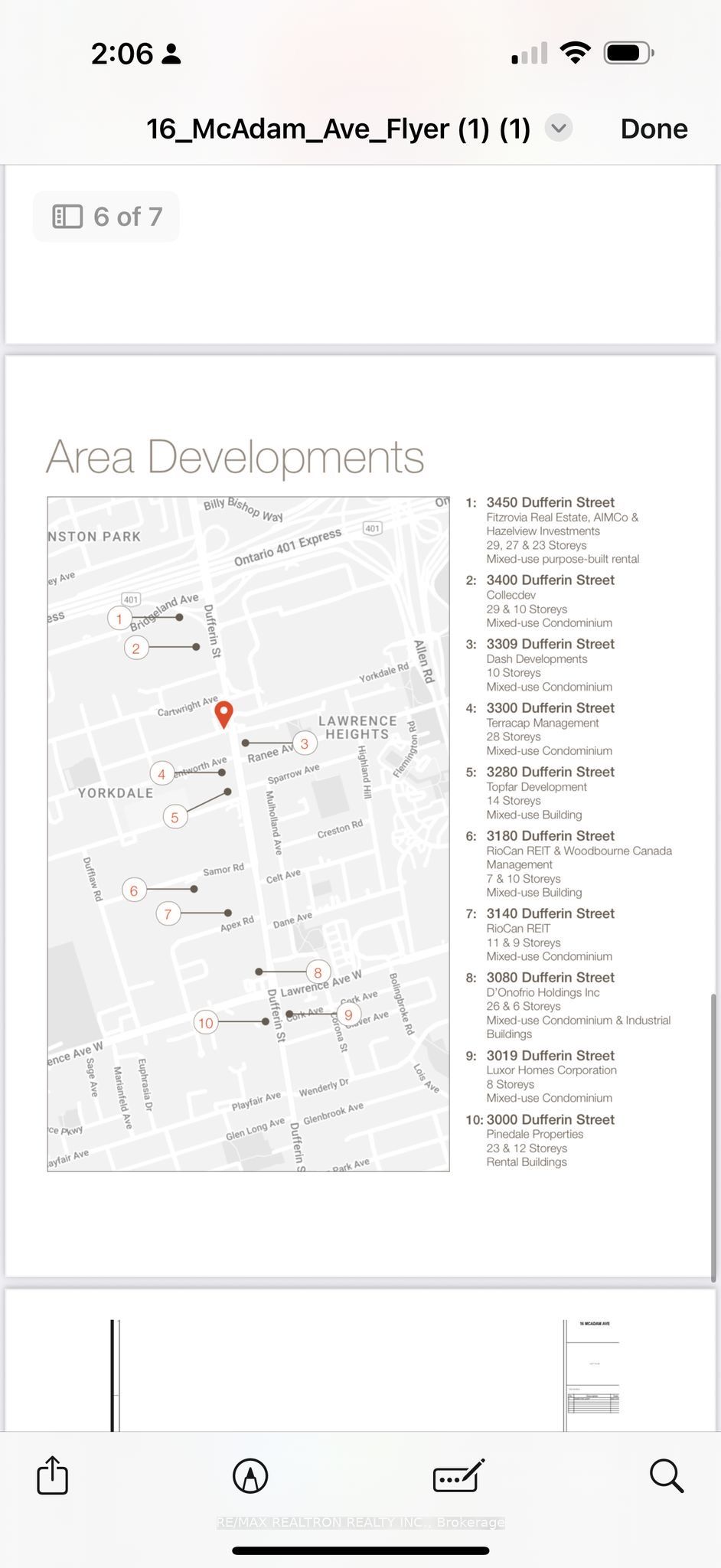The image size is (721, 1568).
Task: Tap map marker number 2
Action: (136, 648)
